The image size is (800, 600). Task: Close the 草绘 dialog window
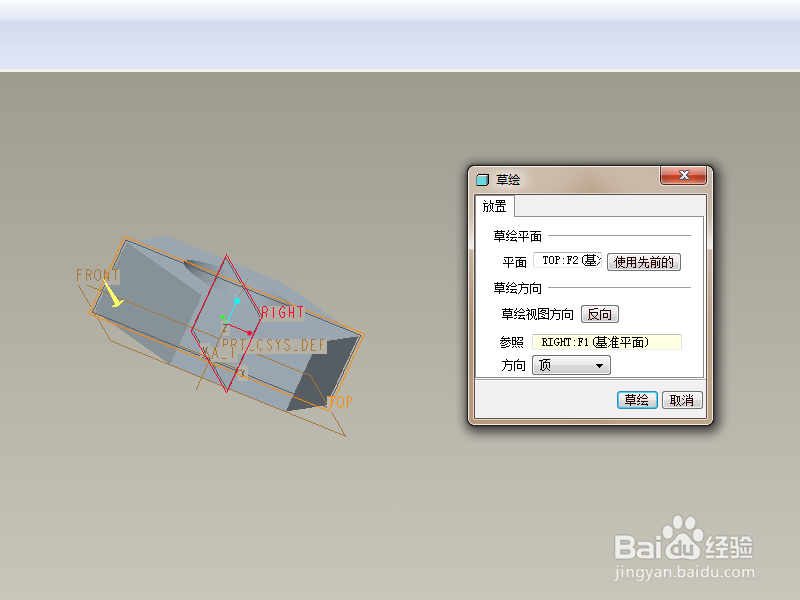tap(684, 175)
